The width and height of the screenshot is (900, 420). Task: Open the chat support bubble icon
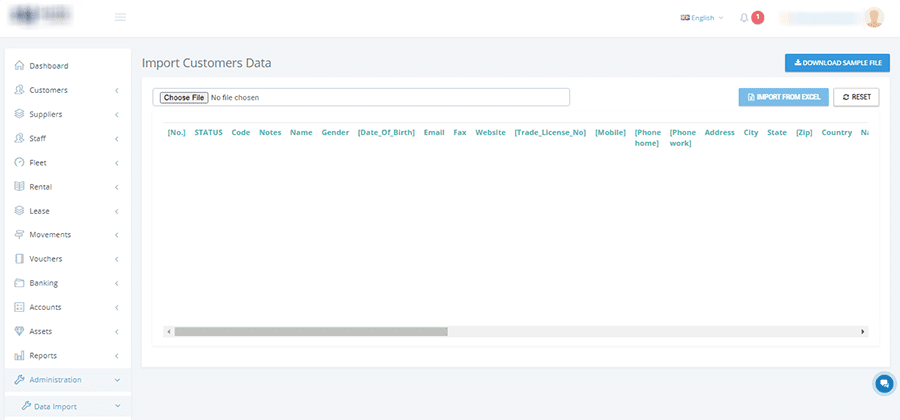pyautogui.click(x=885, y=383)
